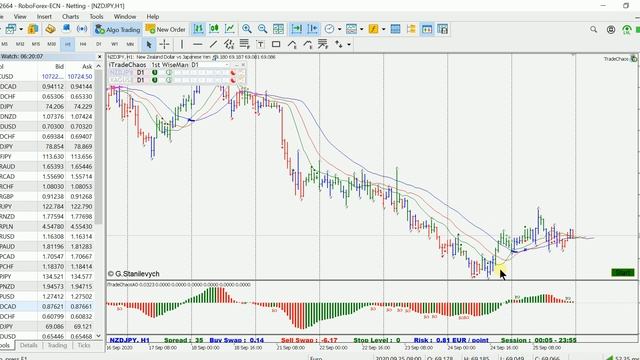Click Market Watch scrollbar up arrow

99,66
